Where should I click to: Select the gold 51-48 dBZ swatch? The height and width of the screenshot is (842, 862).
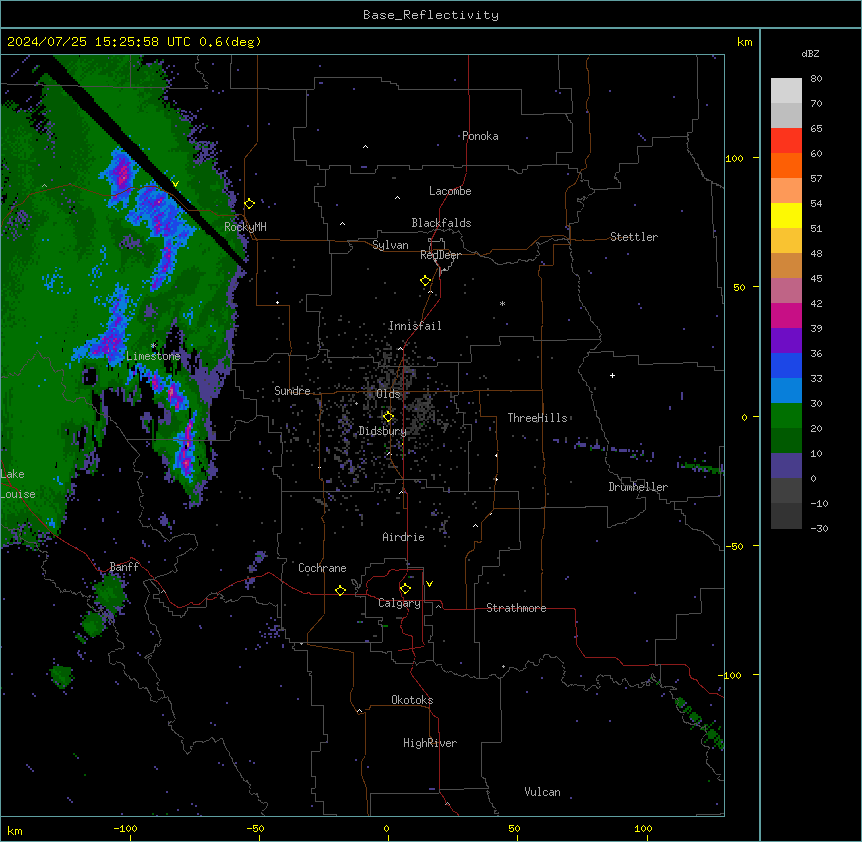786,241
